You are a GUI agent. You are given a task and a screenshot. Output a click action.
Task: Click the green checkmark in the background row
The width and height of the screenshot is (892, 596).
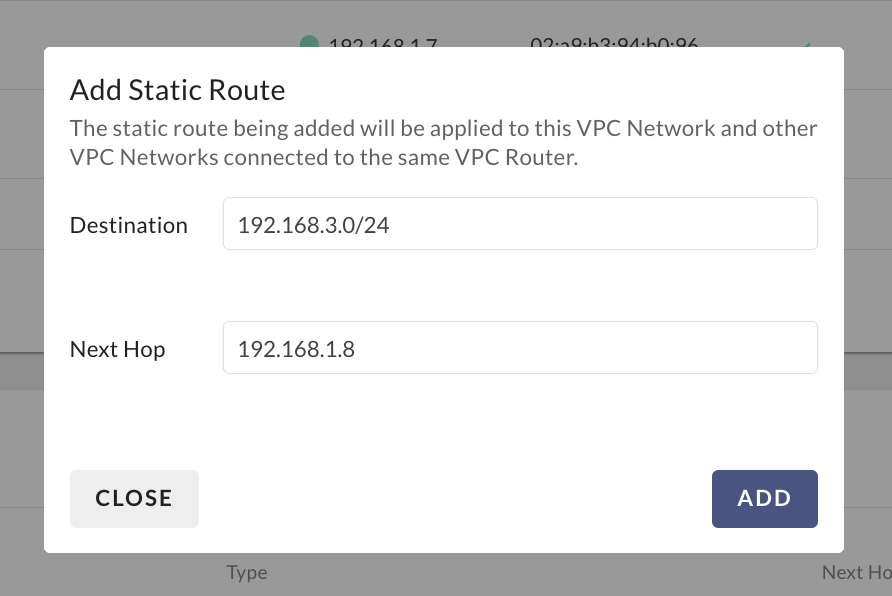tap(805, 45)
